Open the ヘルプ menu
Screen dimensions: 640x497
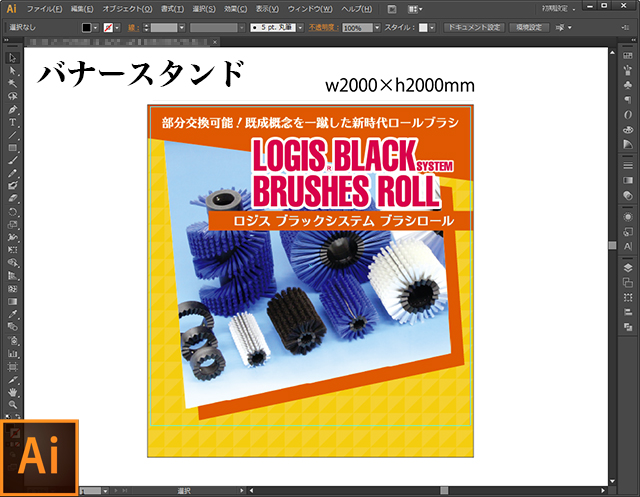pos(357,9)
